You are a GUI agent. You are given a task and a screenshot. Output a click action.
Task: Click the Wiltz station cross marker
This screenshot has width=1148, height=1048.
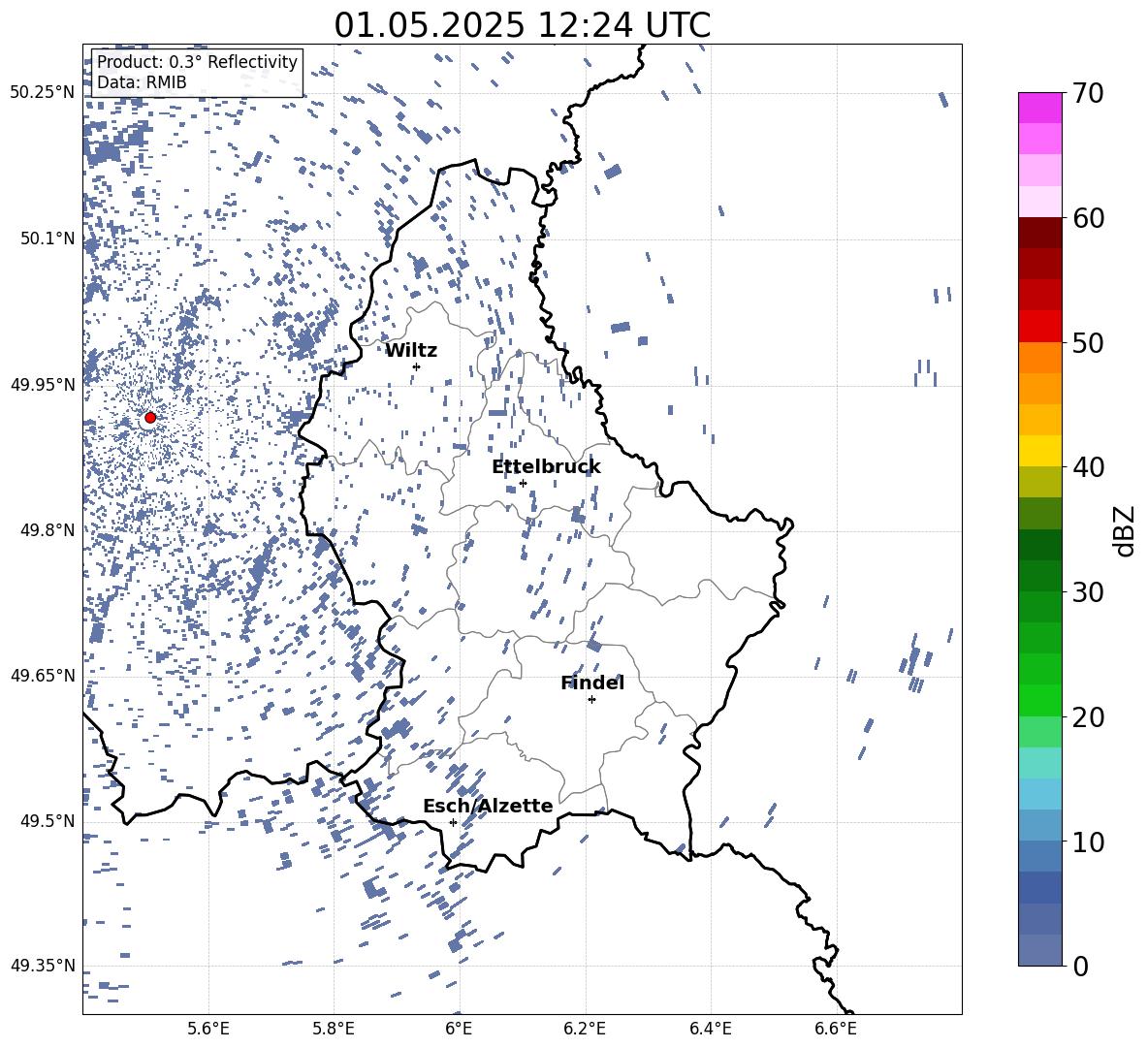pos(417,366)
